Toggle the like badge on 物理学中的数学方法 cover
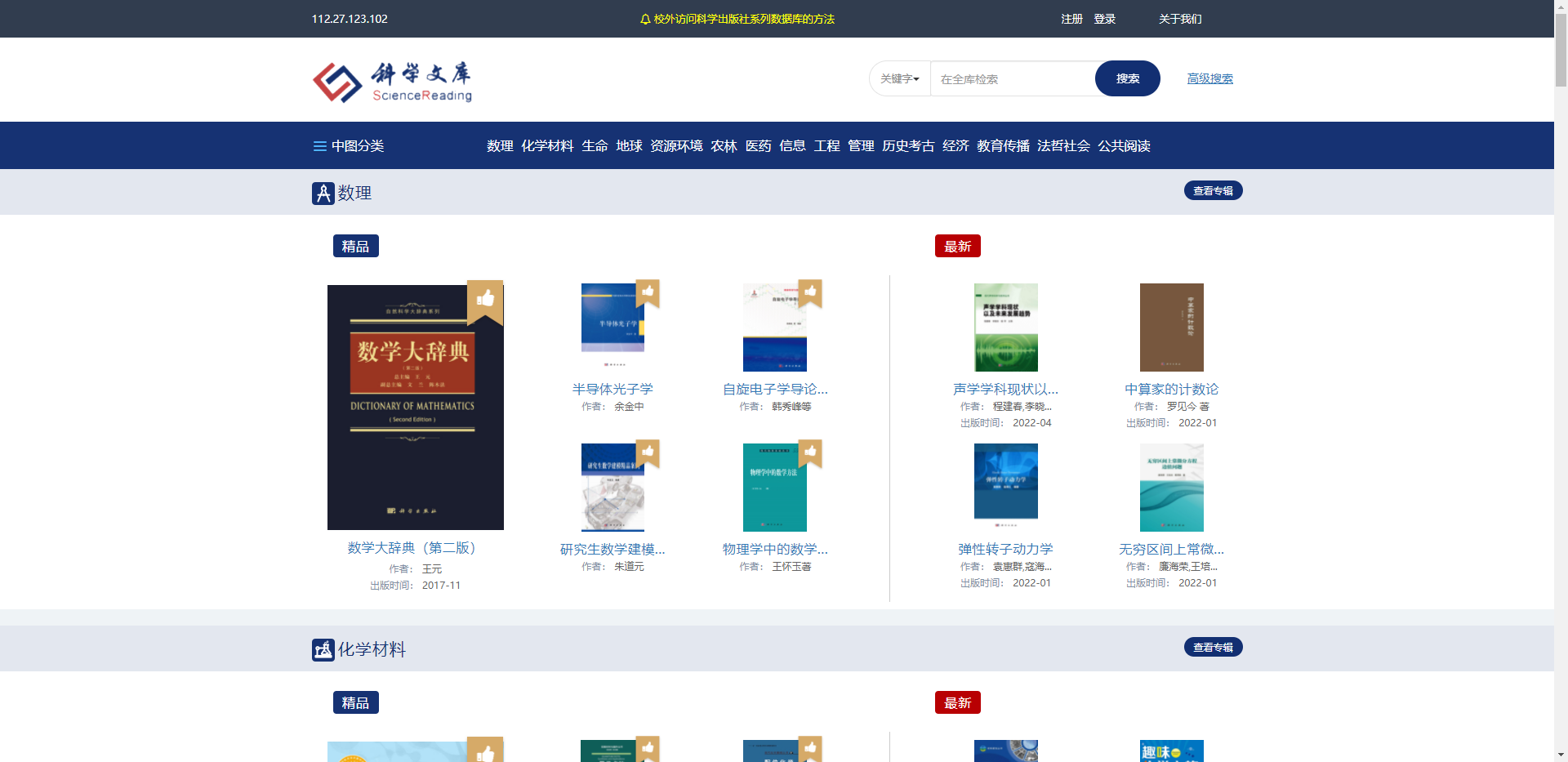The height and width of the screenshot is (762, 1568). pos(810,452)
